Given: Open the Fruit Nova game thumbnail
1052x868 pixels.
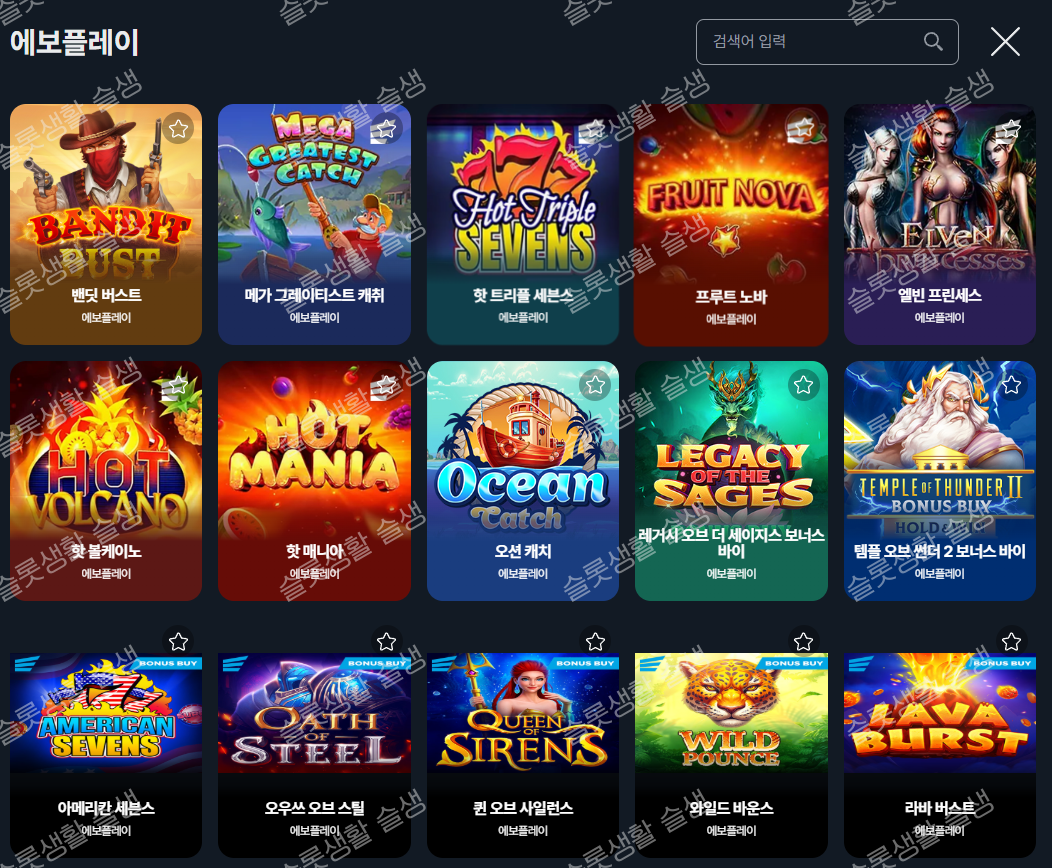Looking at the screenshot, I should click(x=731, y=224).
